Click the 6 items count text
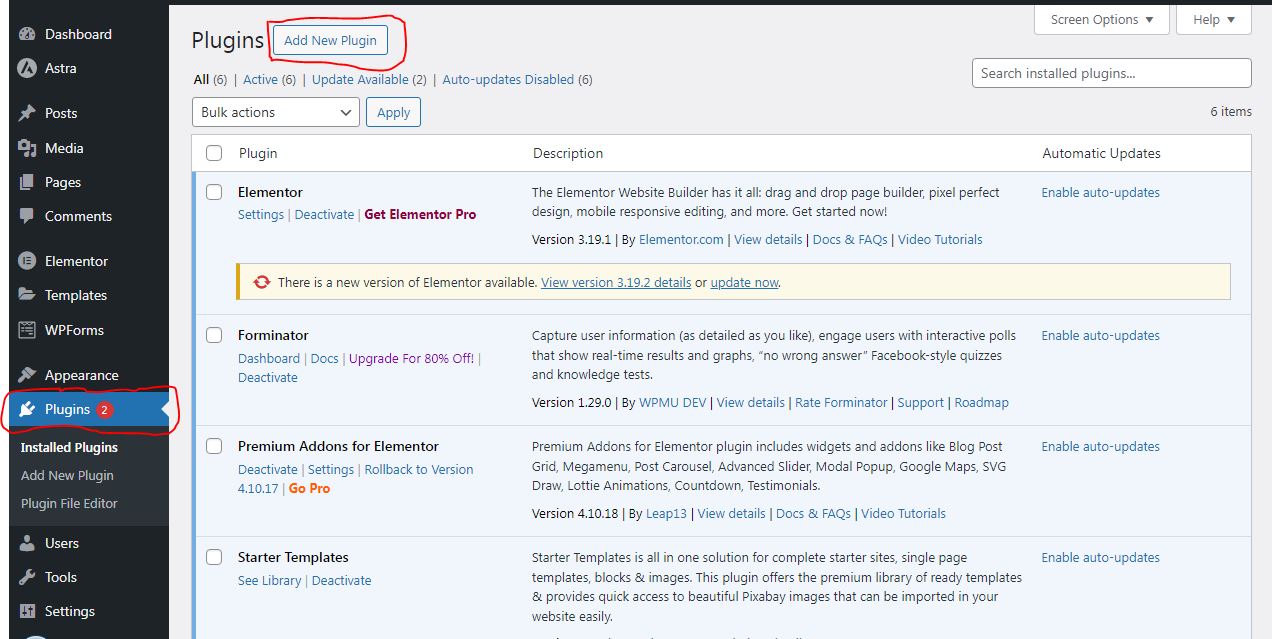The image size is (1272, 639). (x=1231, y=111)
